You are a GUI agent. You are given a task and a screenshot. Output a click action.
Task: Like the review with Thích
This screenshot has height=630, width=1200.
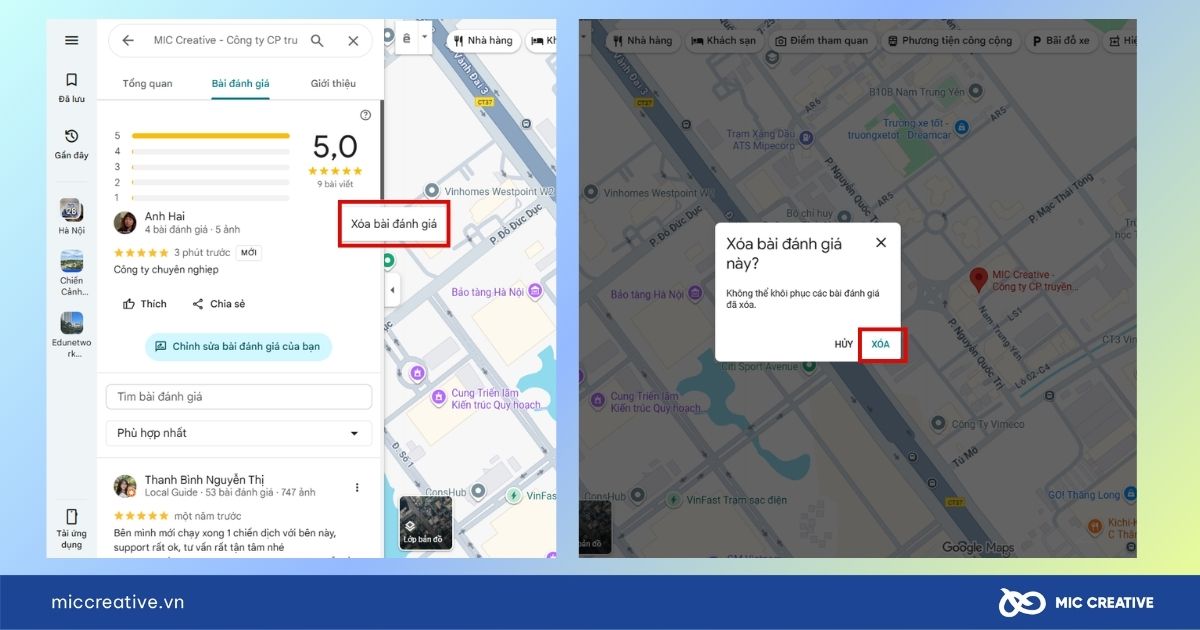coord(145,304)
